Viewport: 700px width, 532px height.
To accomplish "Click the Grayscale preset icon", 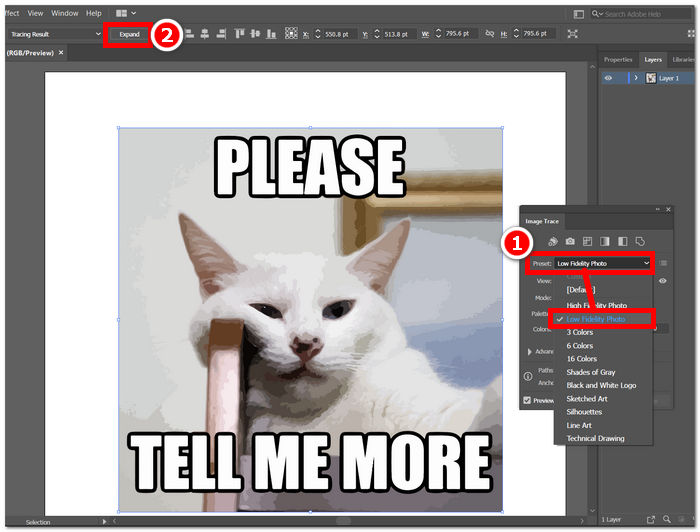I will click(605, 241).
